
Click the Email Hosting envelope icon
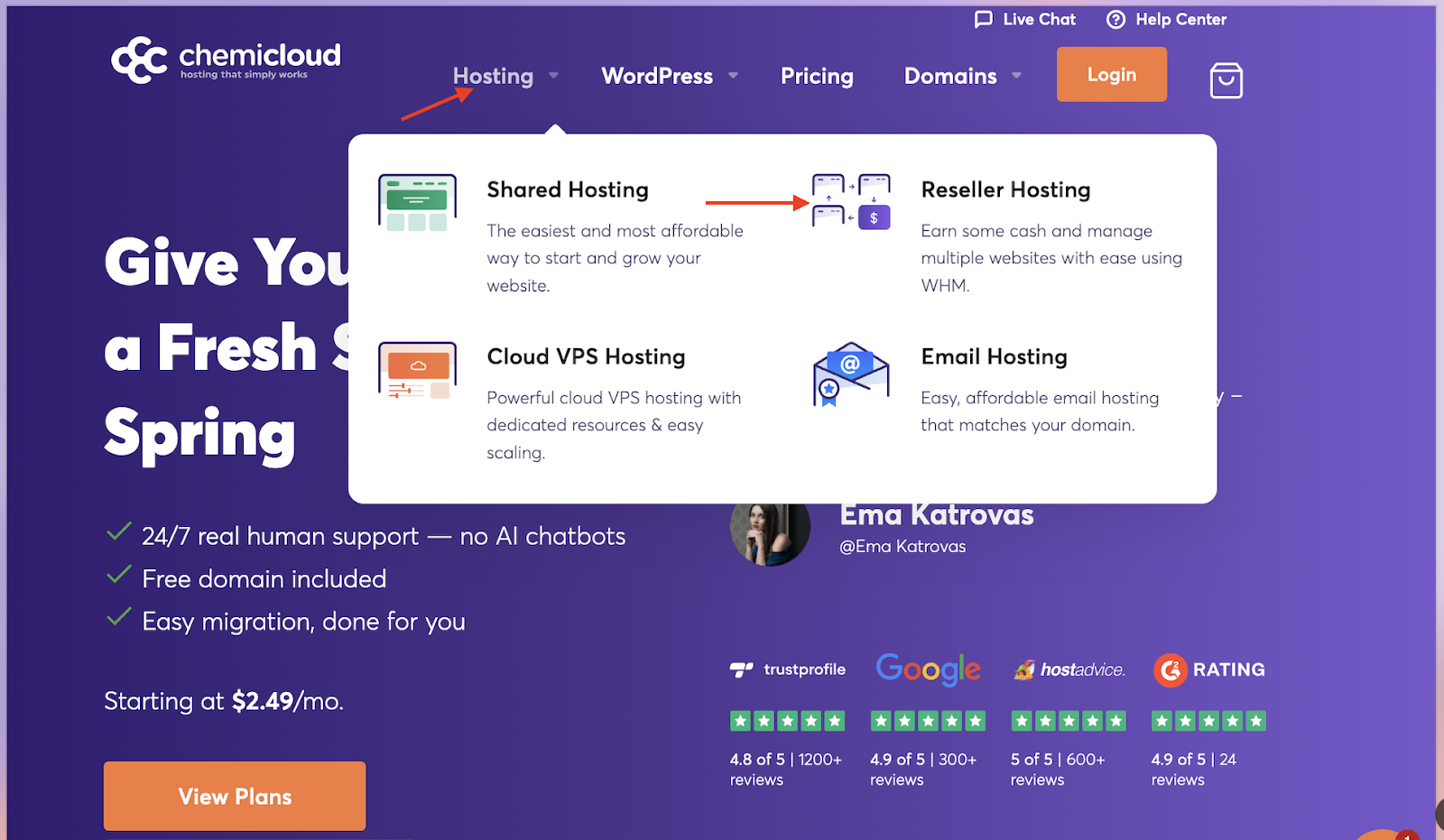pos(851,374)
